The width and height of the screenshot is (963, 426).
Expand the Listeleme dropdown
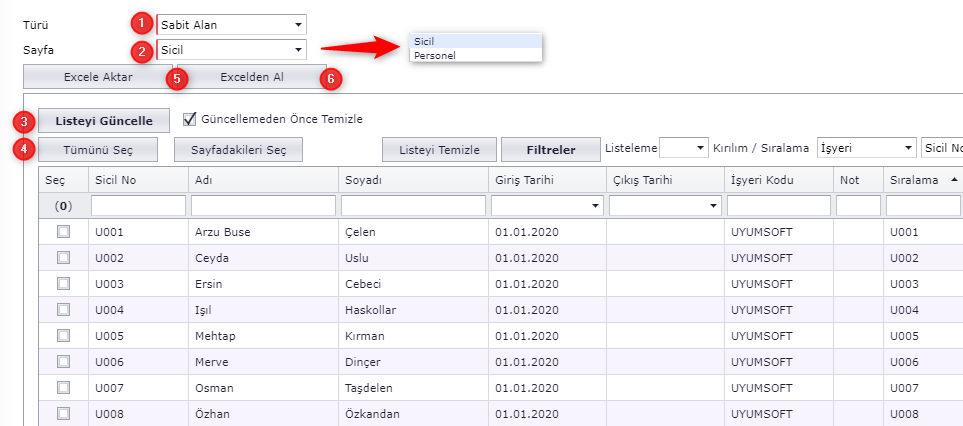point(684,148)
